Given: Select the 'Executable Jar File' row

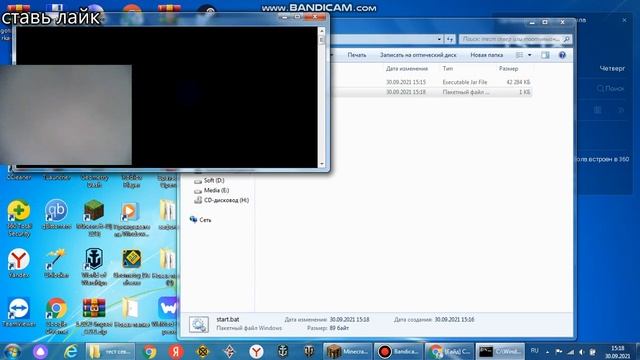Looking at the screenshot, I should tap(433, 82).
